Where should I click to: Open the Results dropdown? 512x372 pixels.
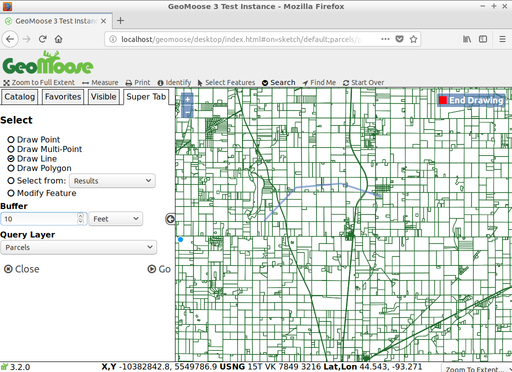coord(112,181)
